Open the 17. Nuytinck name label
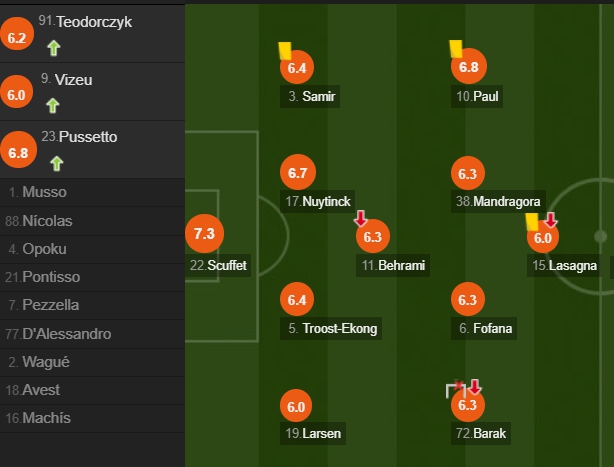The width and height of the screenshot is (614, 467). tap(318, 202)
